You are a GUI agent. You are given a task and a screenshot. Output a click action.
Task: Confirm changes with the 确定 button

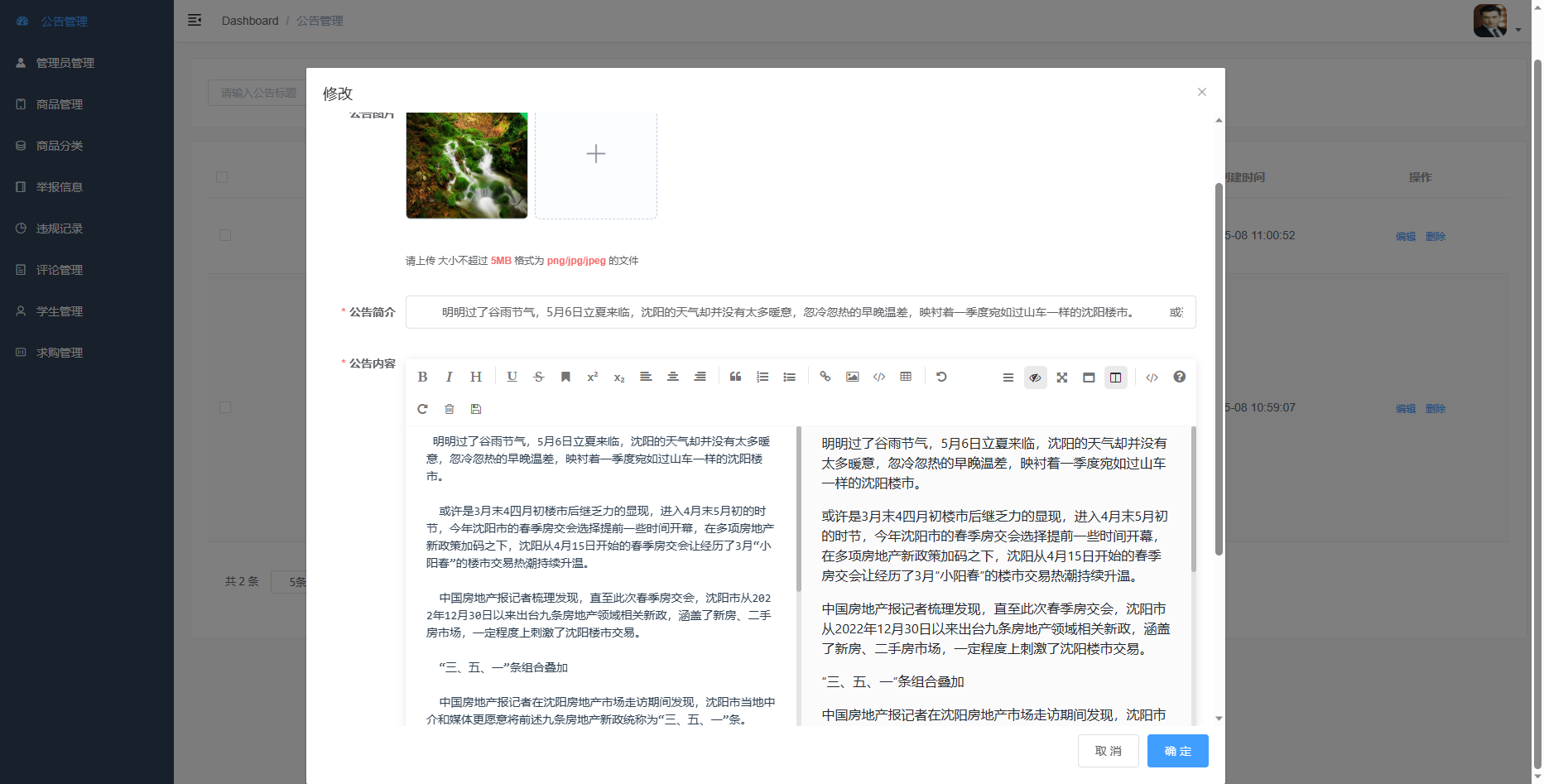tap(1177, 751)
